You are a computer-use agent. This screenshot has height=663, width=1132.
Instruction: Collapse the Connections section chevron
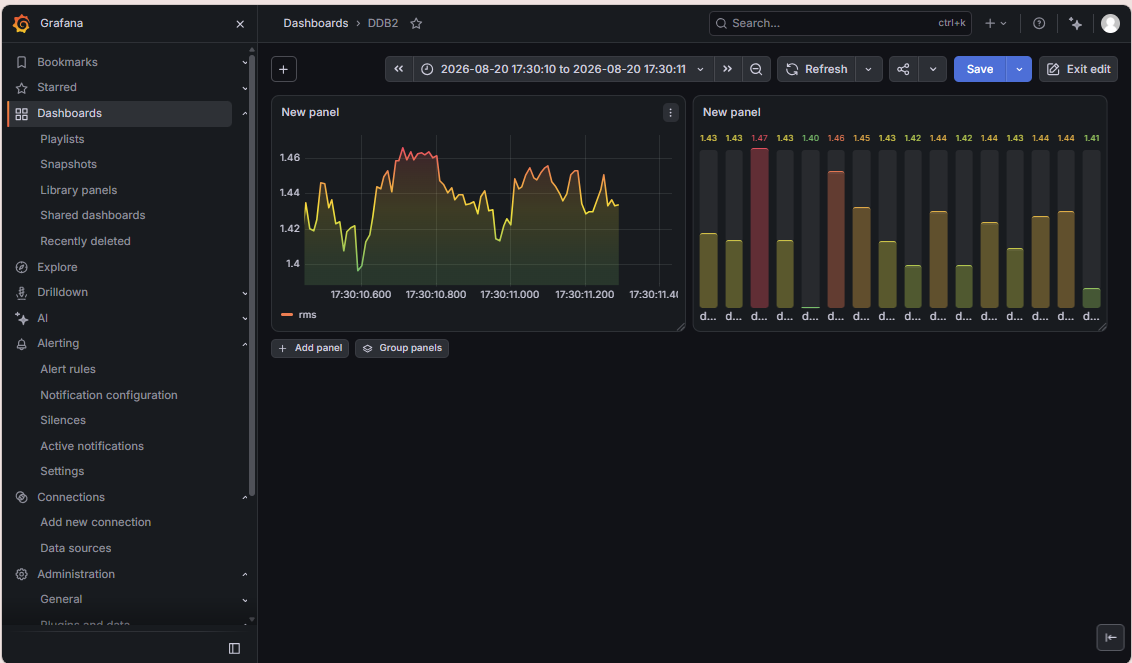pyautogui.click(x=245, y=498)
